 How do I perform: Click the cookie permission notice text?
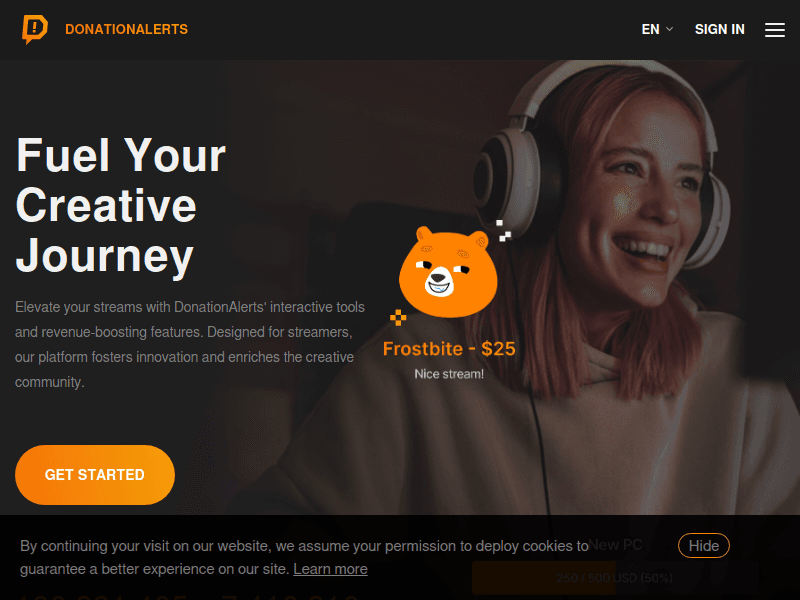[x=305, y=557]
